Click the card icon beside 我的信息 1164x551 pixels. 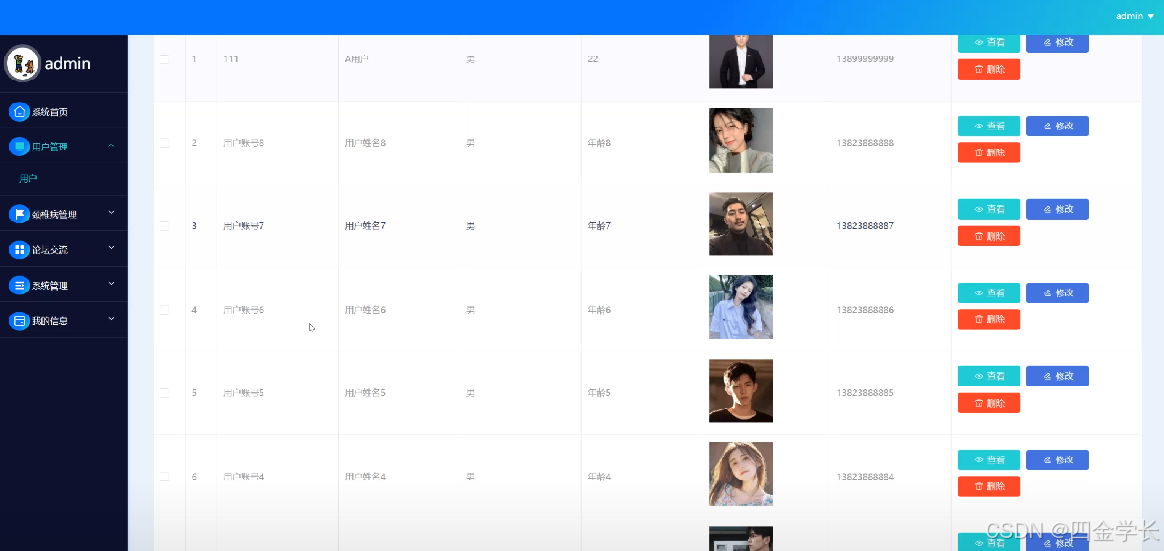(x=19, y=321)
